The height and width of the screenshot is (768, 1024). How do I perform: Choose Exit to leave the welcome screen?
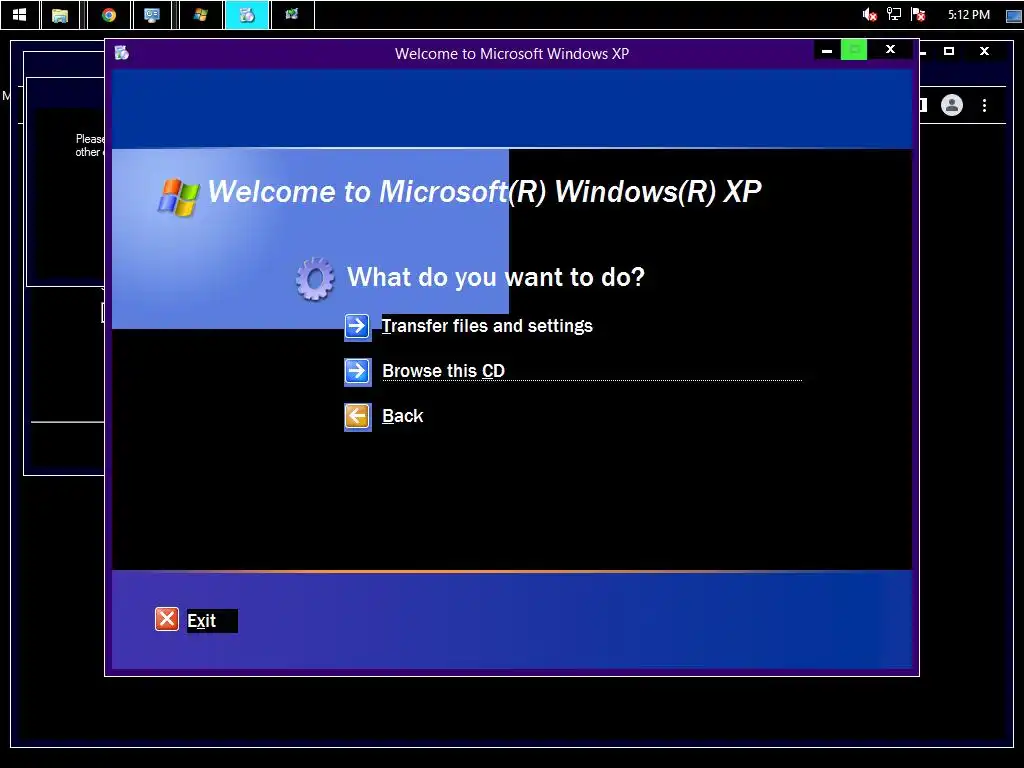tap(201, 620)
